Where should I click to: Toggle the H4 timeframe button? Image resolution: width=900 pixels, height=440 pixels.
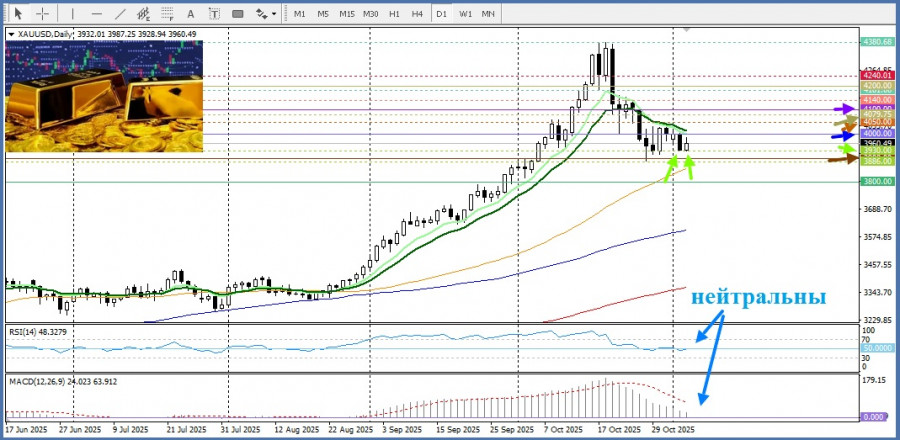tap(417, 14)
